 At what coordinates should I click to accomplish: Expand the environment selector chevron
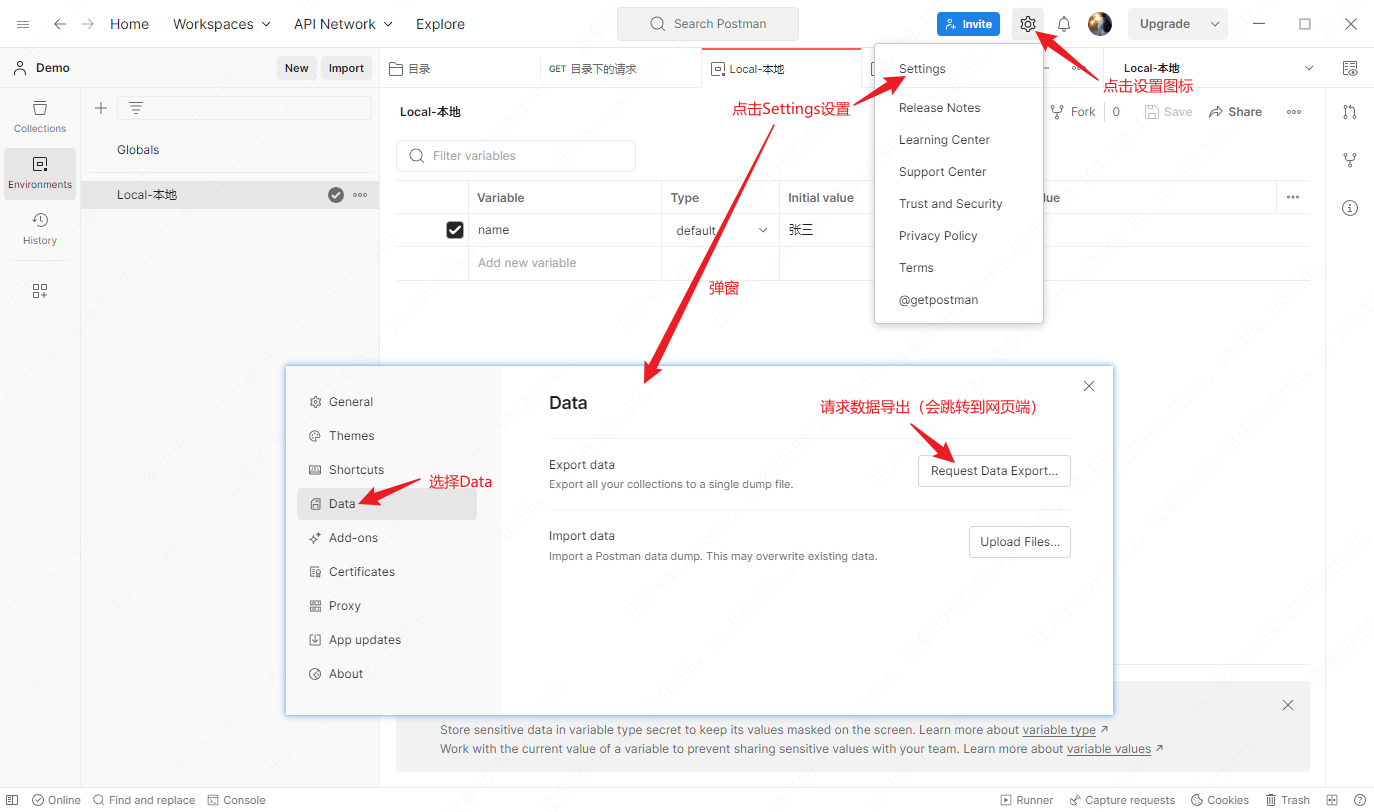(x=1309, y=68)
